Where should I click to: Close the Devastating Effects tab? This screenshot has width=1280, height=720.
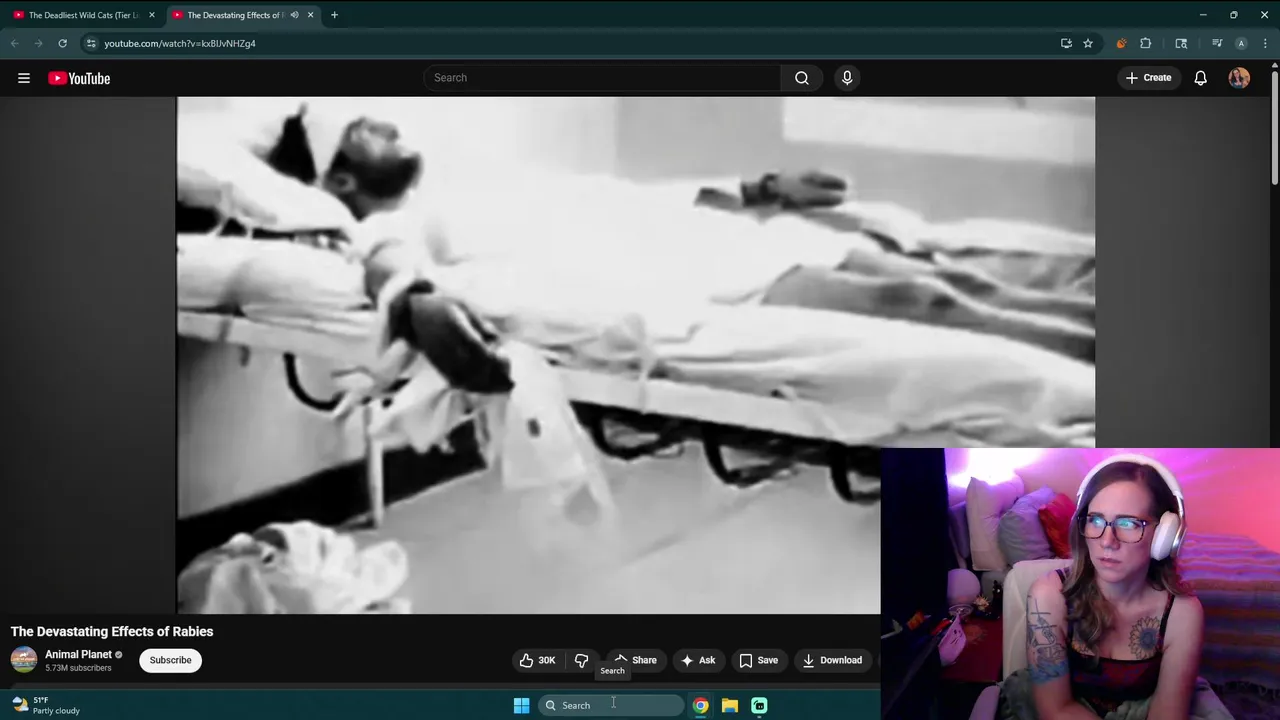click(310, 15)
